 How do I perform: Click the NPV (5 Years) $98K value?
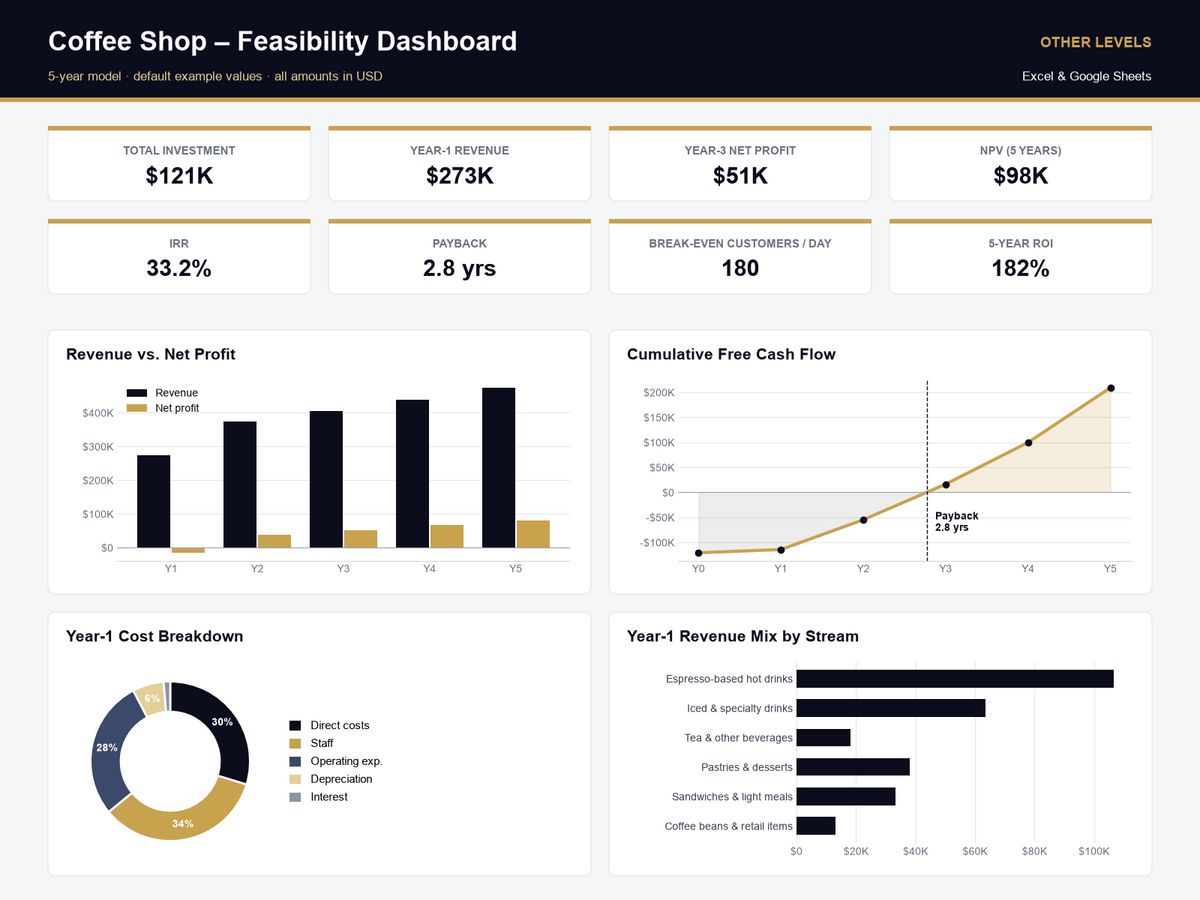click(x=1020, y=176)
